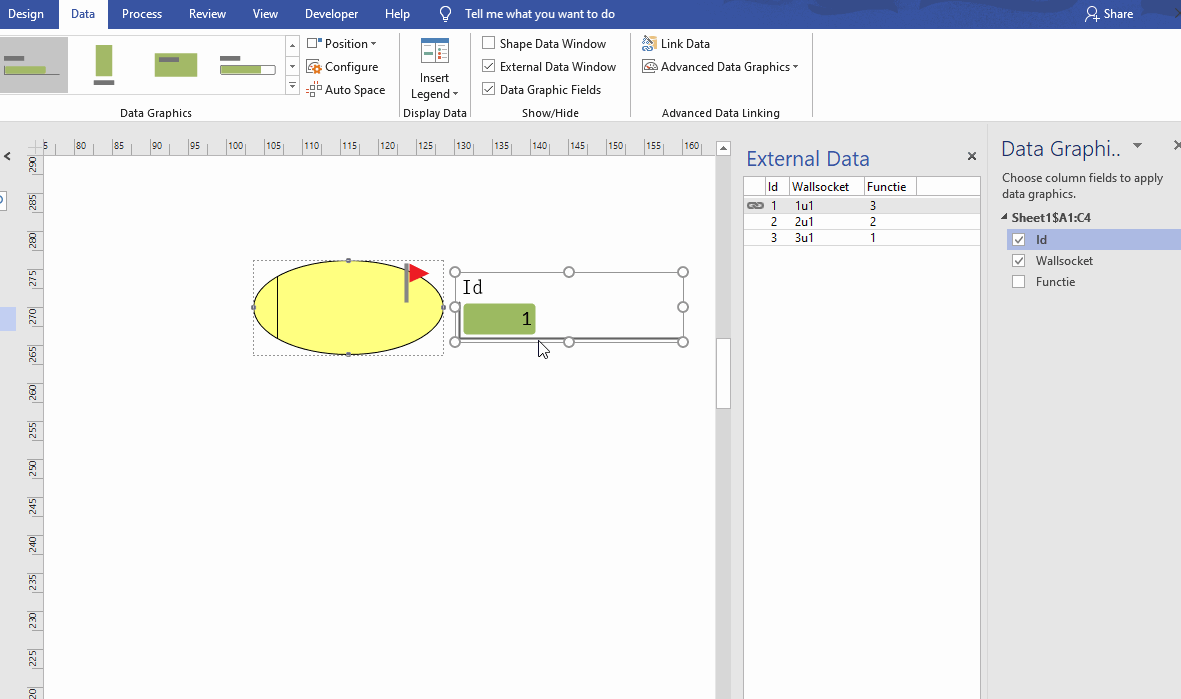Open the Developer ribbon tab

[331, 14]
